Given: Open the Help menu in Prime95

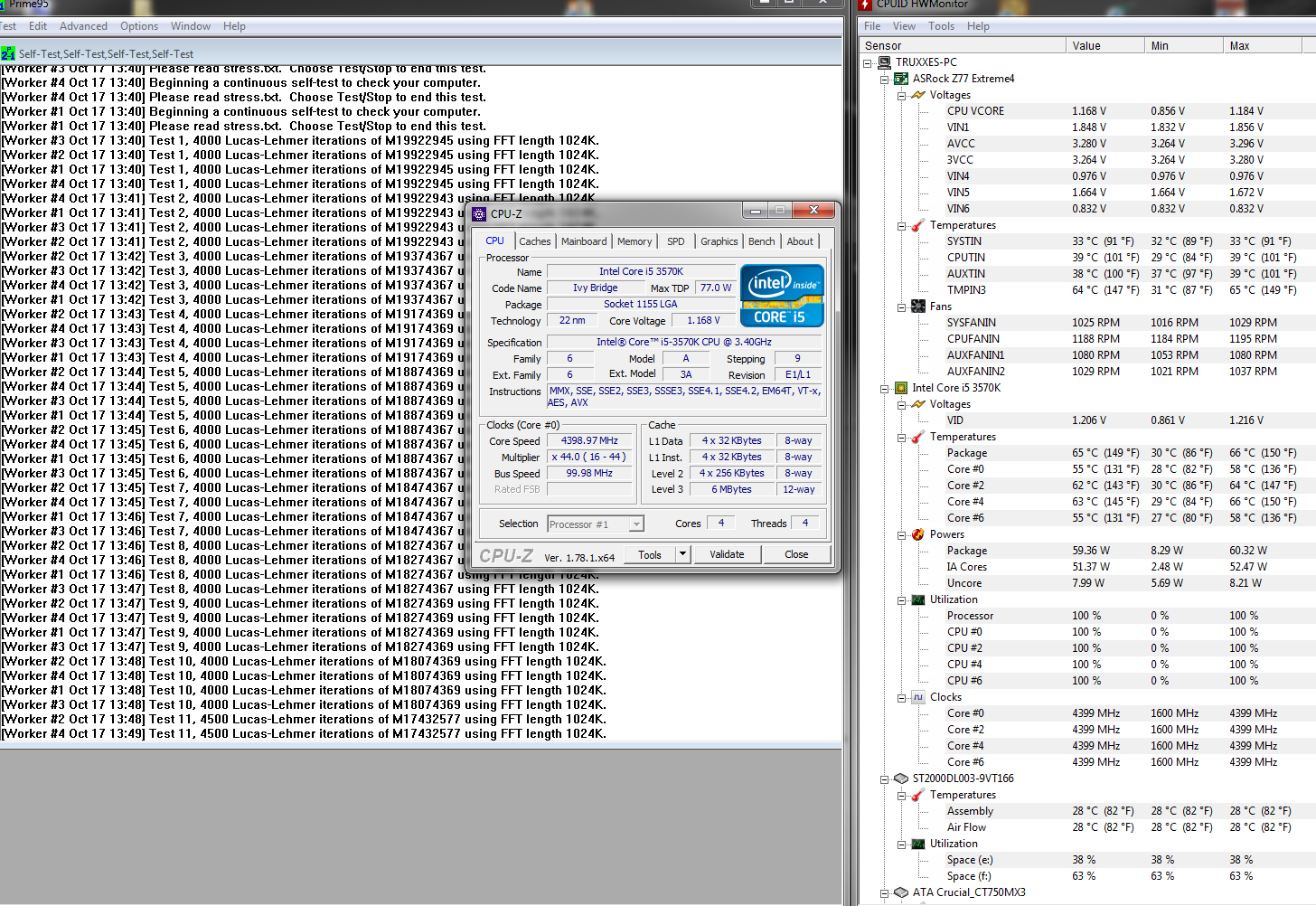Looking at the screenshot, I should point(234,26).
